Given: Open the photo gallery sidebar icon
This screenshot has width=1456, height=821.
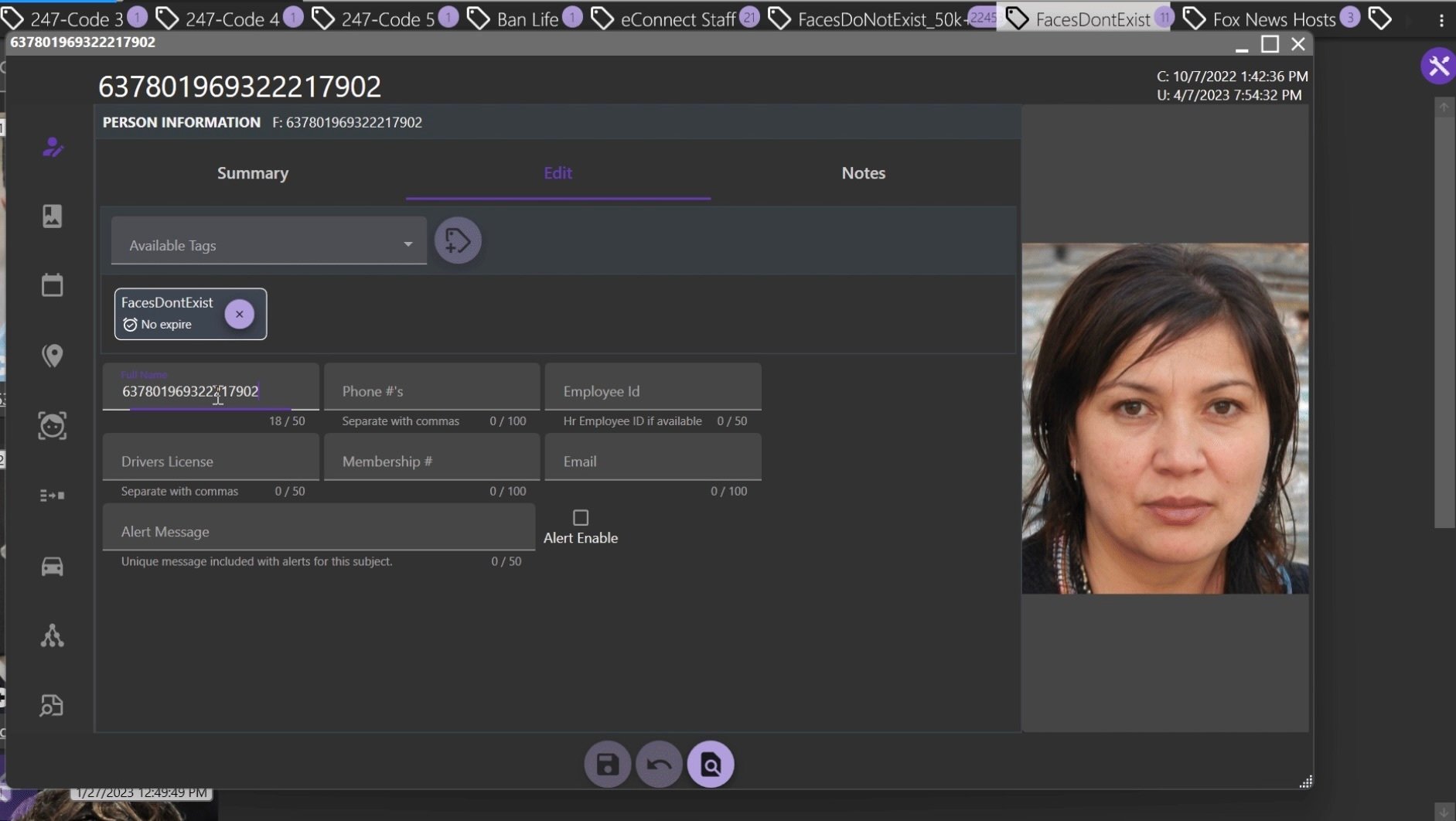Looking at the screenshot, I should tap(52, 216).
